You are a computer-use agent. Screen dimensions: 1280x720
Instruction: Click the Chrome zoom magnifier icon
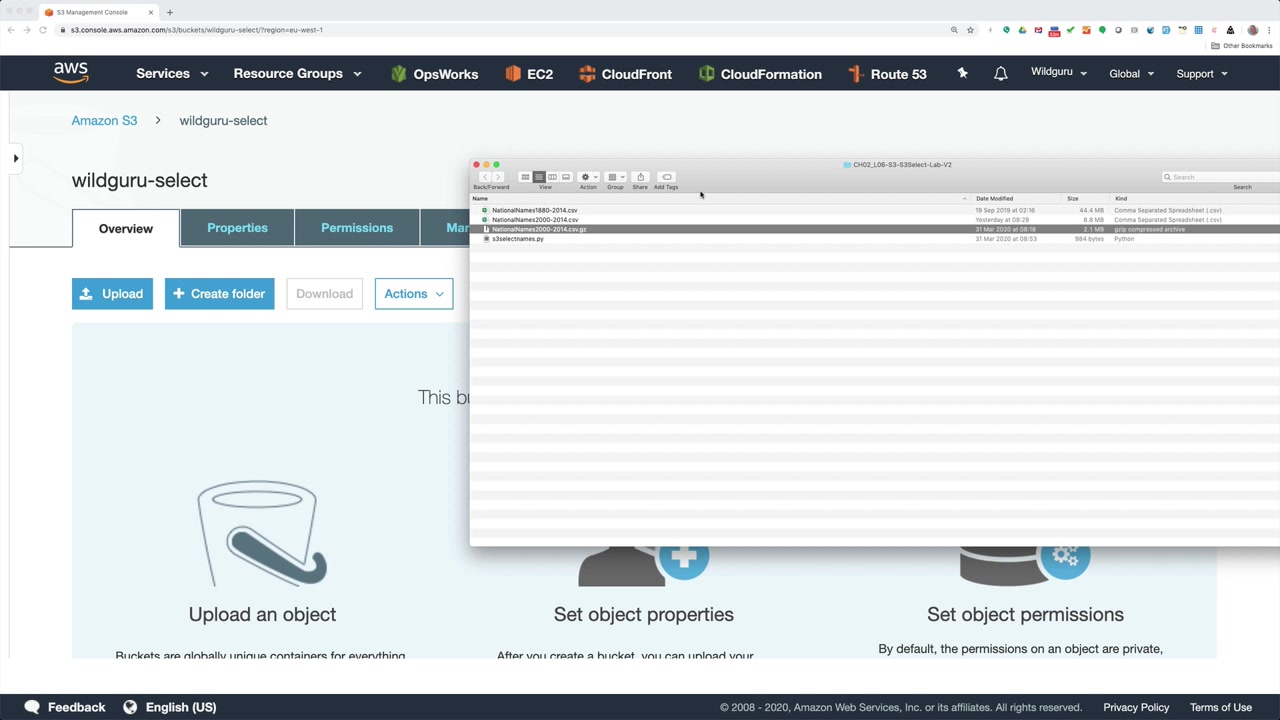tap(954, 30)
